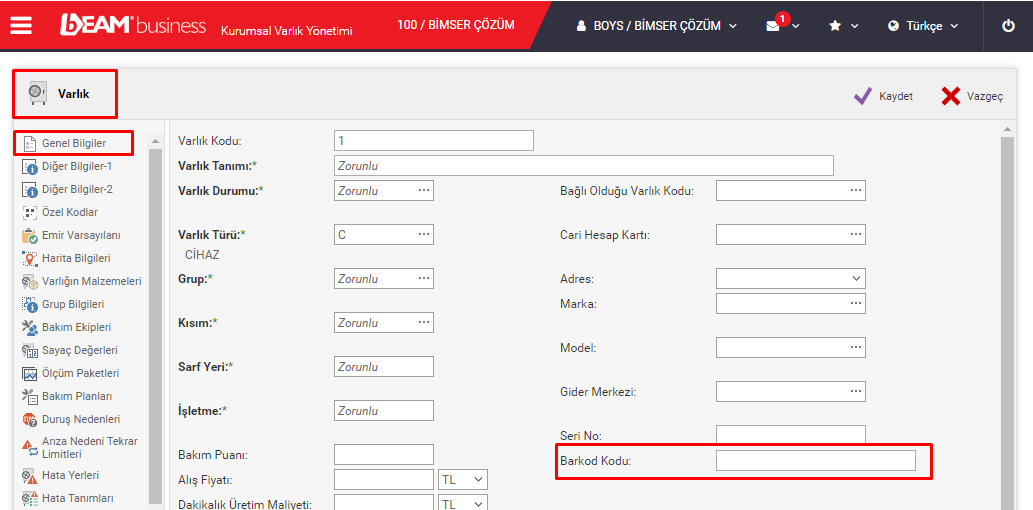
Task: Click the CİHAZ text under Varlık Türü
Action: [x=202, y=255]
